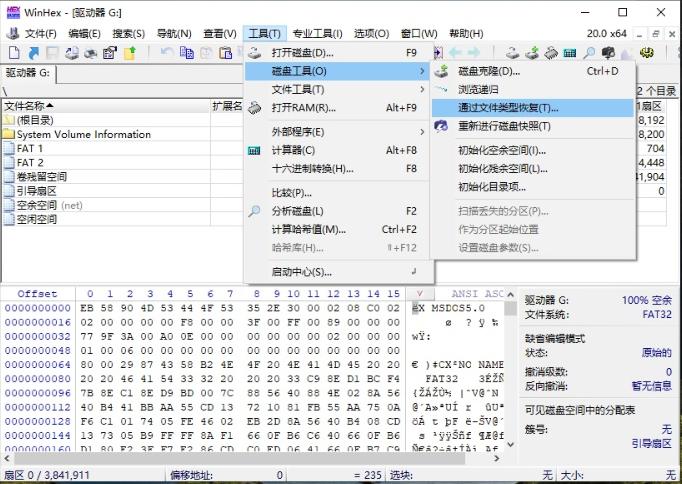
Task: Click the Print toolbar icon
Action: (x=72, y=53)
